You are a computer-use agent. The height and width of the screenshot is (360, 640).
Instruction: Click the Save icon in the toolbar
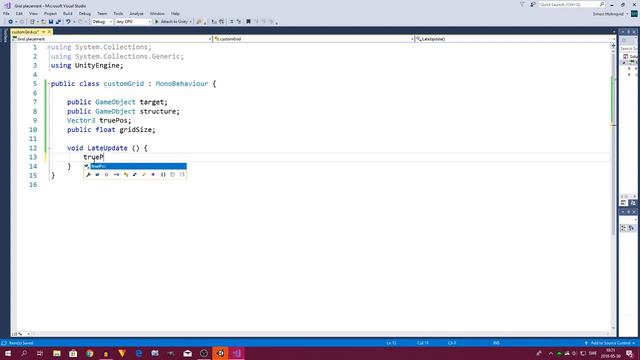click(51, 22)
